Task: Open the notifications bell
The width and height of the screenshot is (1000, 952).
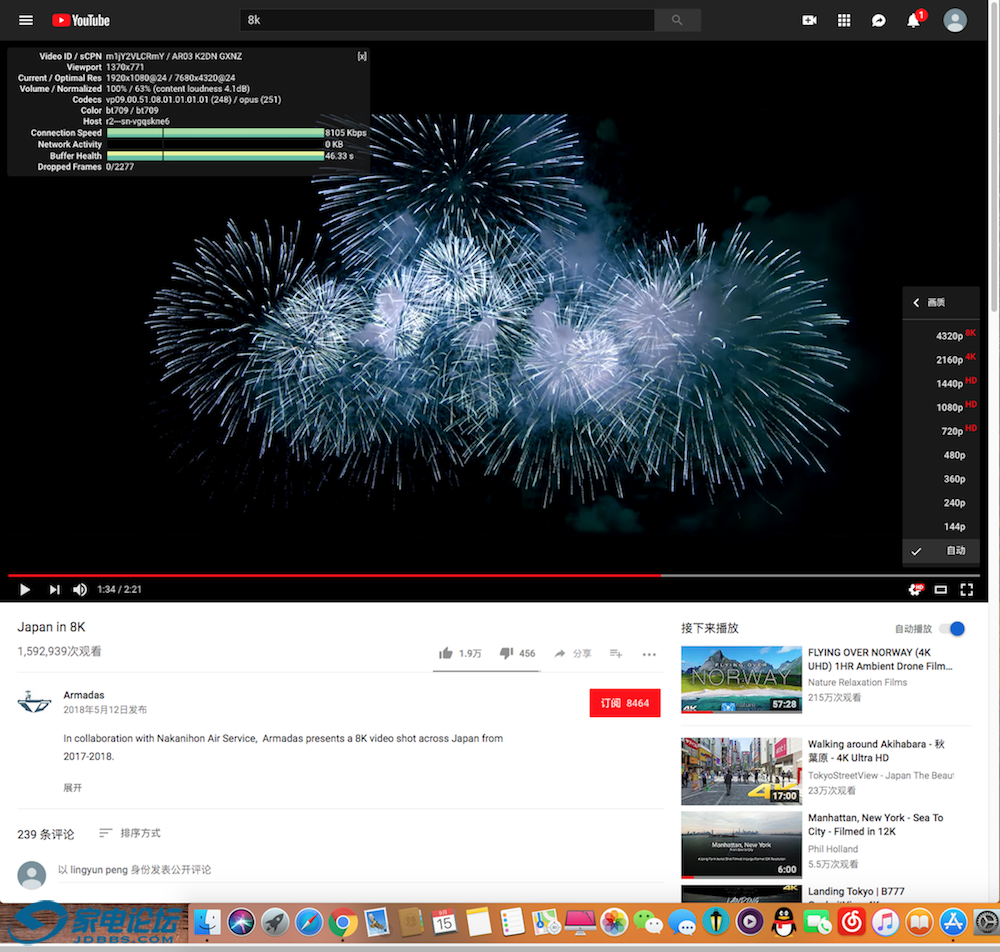Action: (913, 20)
